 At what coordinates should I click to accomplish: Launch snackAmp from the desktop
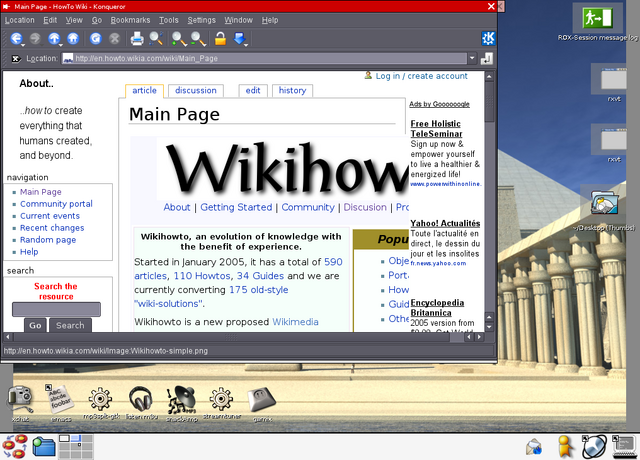(x=182, y=402)
